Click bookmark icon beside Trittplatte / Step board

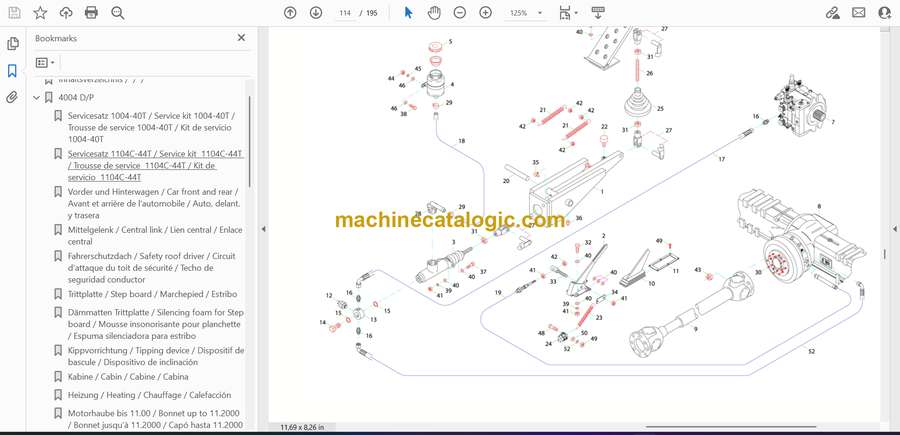click(58, 294)
